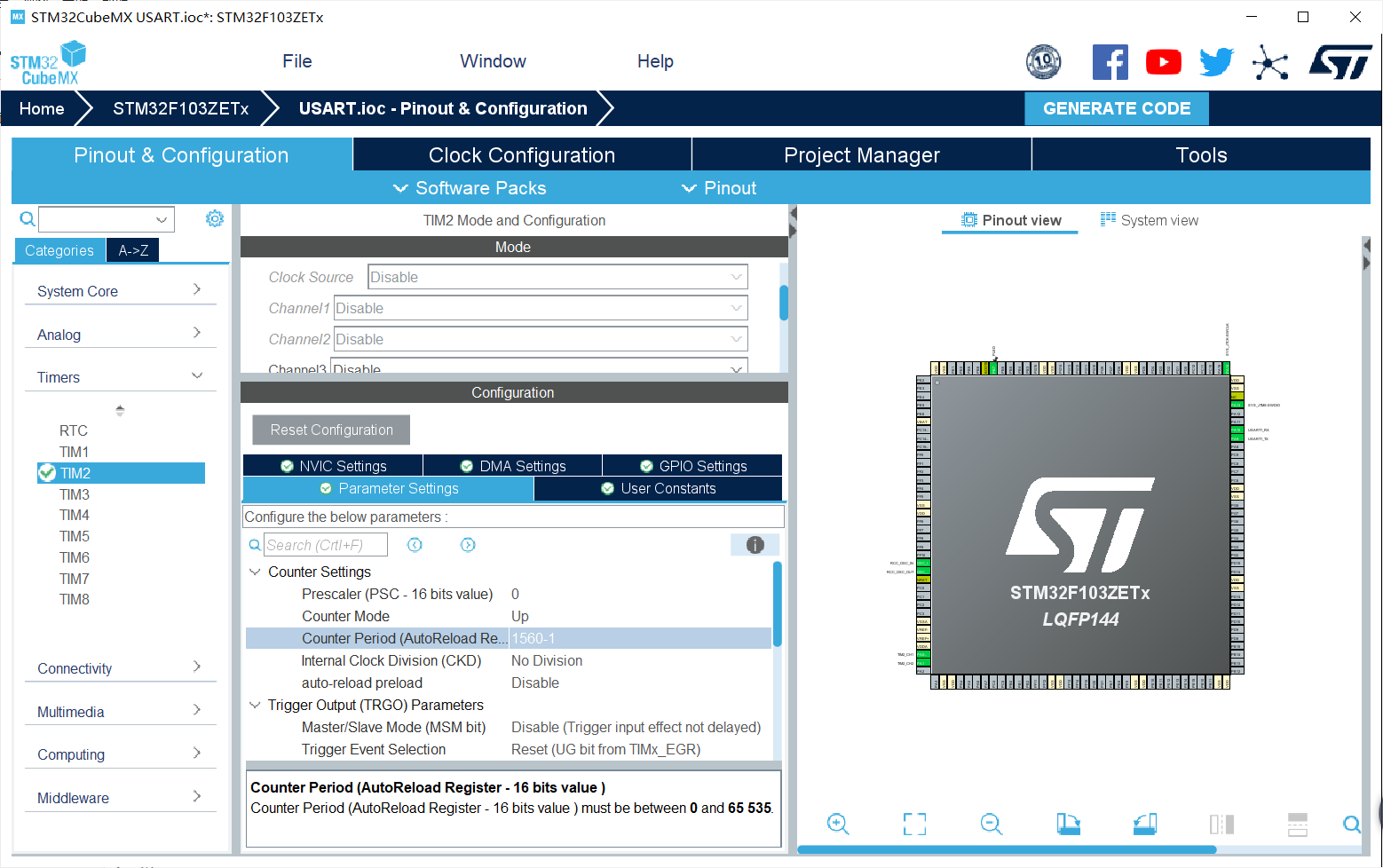
Task: Open the Channel2 dropdown
Action: [x=541, y=339]
